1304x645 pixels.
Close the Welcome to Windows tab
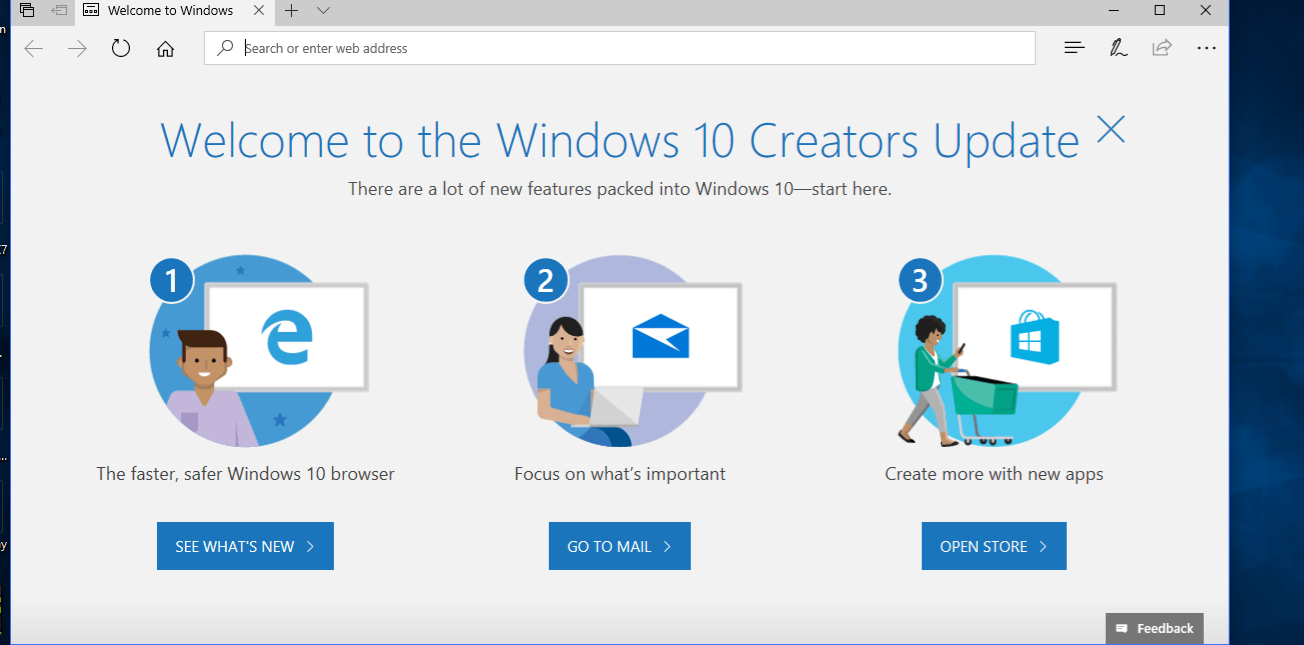[x=259, y=11]
